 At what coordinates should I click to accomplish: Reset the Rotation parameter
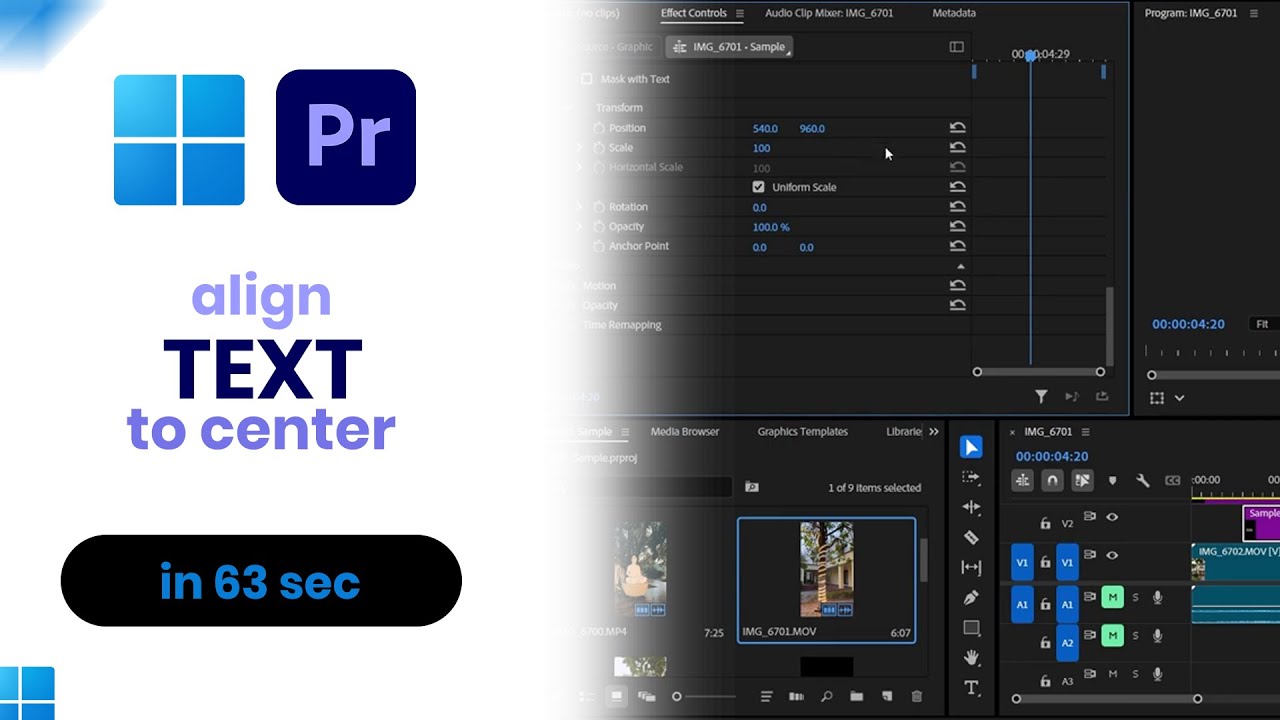(x=957, y=207)
